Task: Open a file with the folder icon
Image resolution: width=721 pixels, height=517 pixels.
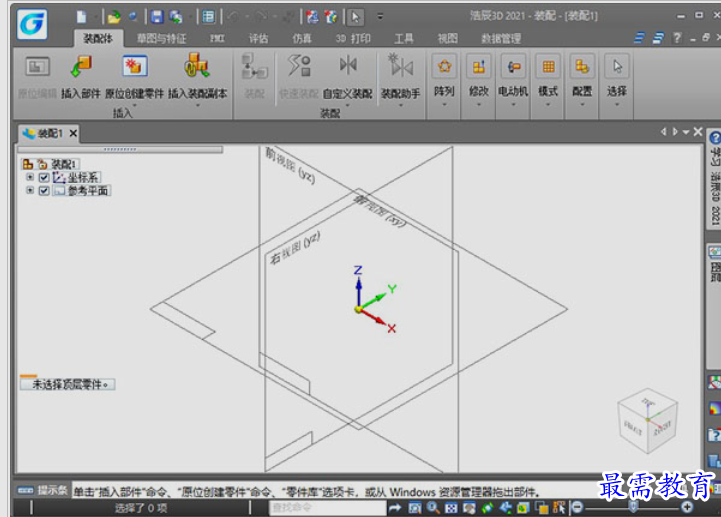Action: point(114,17)
